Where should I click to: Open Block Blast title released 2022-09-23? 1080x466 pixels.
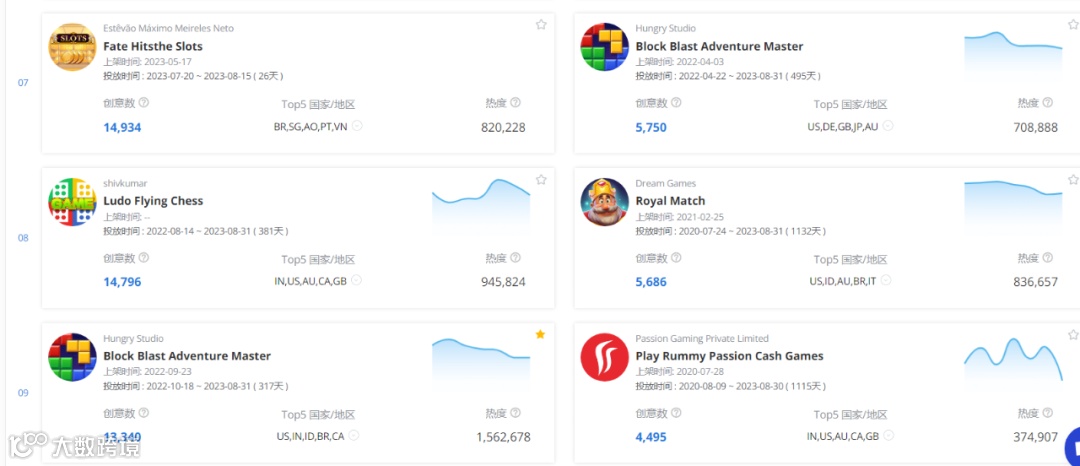pyautogui.click(x=187, y=356)
